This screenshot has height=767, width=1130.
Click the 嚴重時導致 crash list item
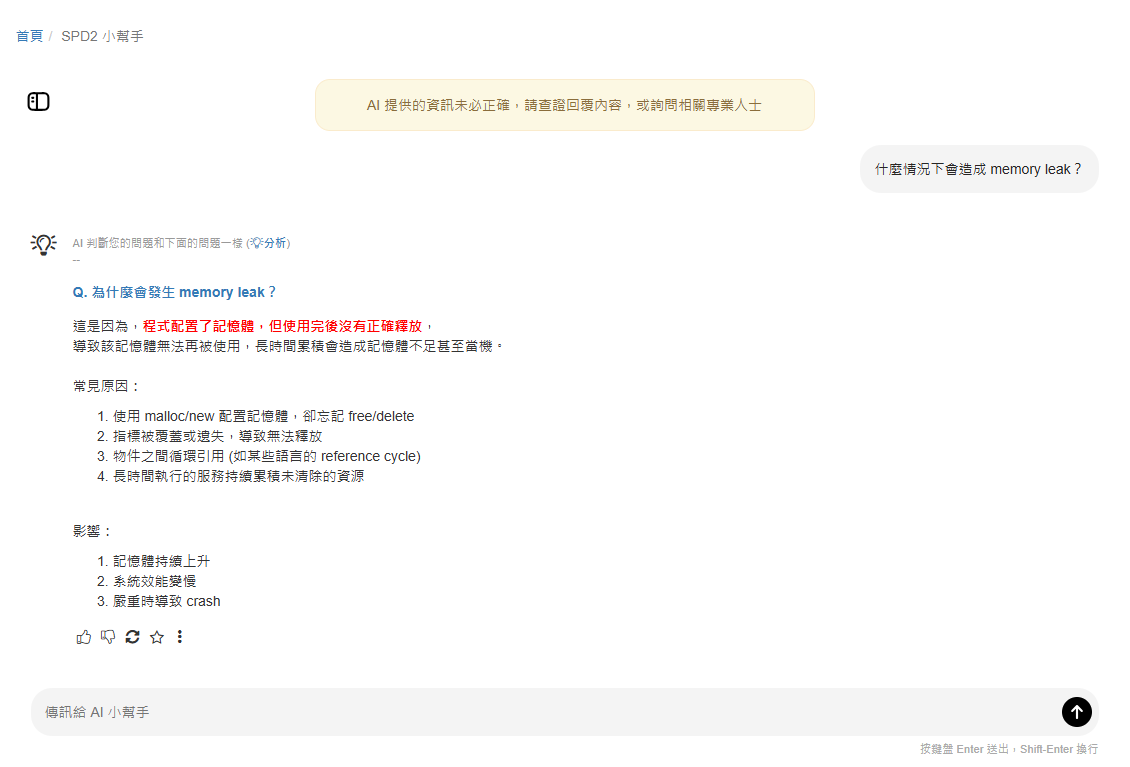pyautogui.click(x=166, y=601)
